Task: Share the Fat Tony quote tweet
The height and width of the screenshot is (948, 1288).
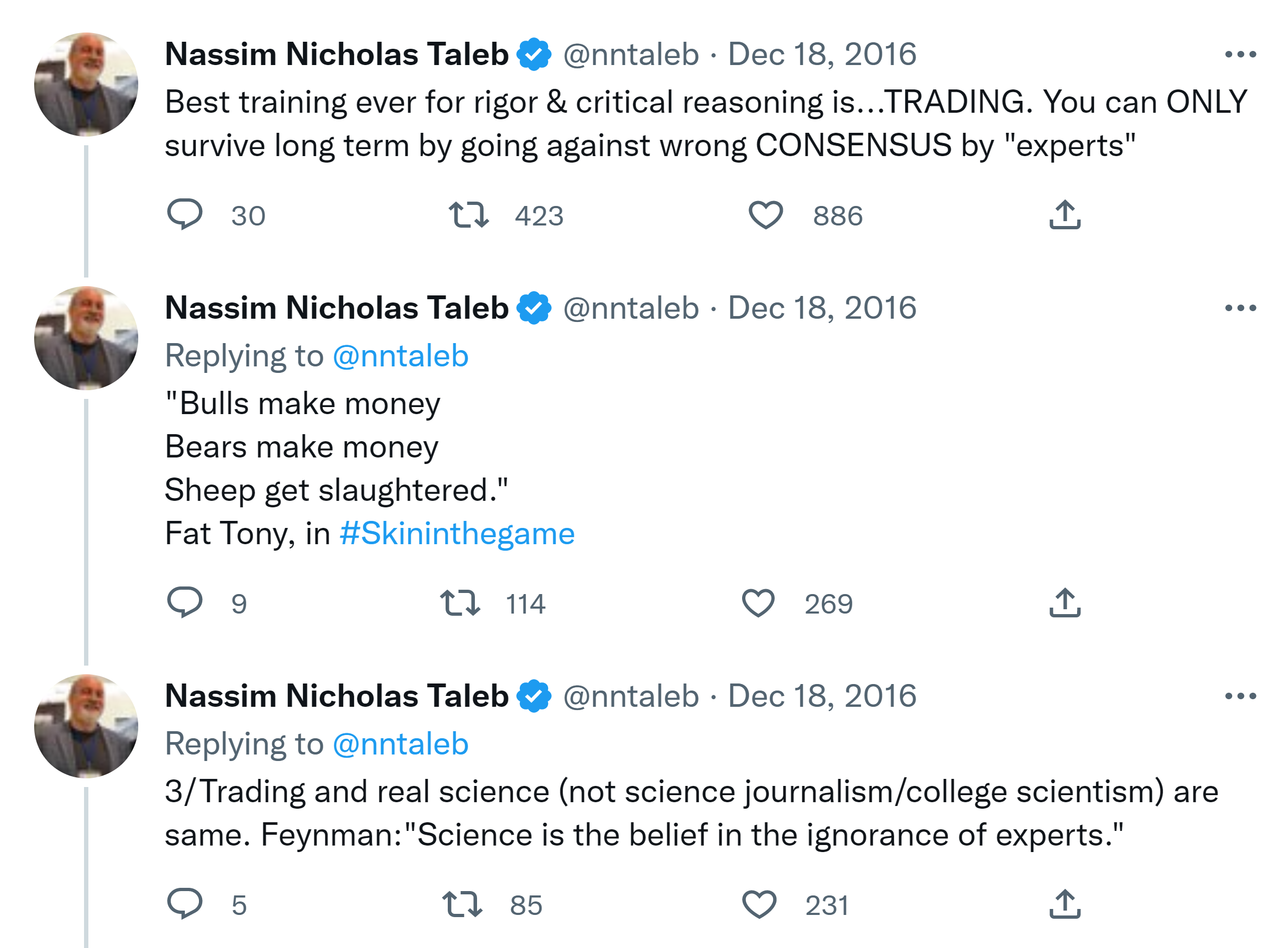Action: [x=1064, y=603]
